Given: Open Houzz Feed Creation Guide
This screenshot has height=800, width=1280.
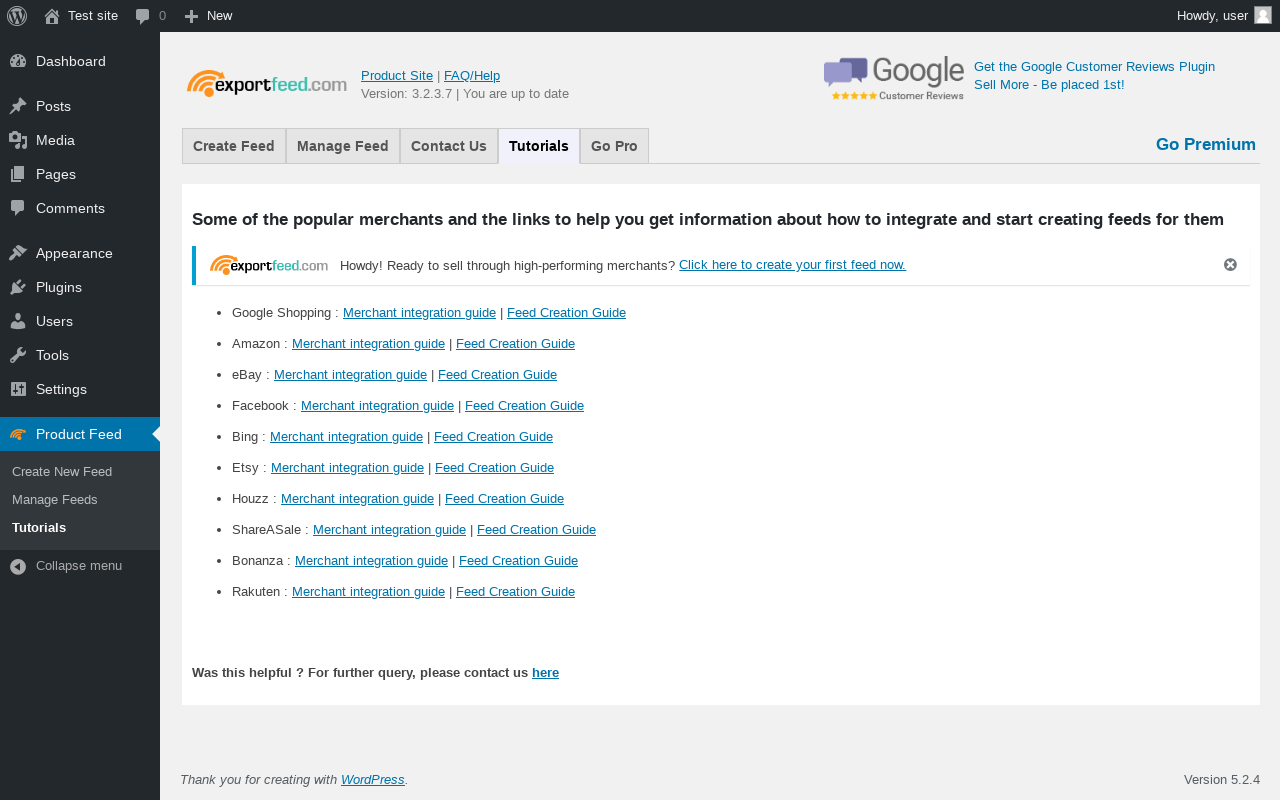Looking at the screenshot, I should tap(504, 498).
